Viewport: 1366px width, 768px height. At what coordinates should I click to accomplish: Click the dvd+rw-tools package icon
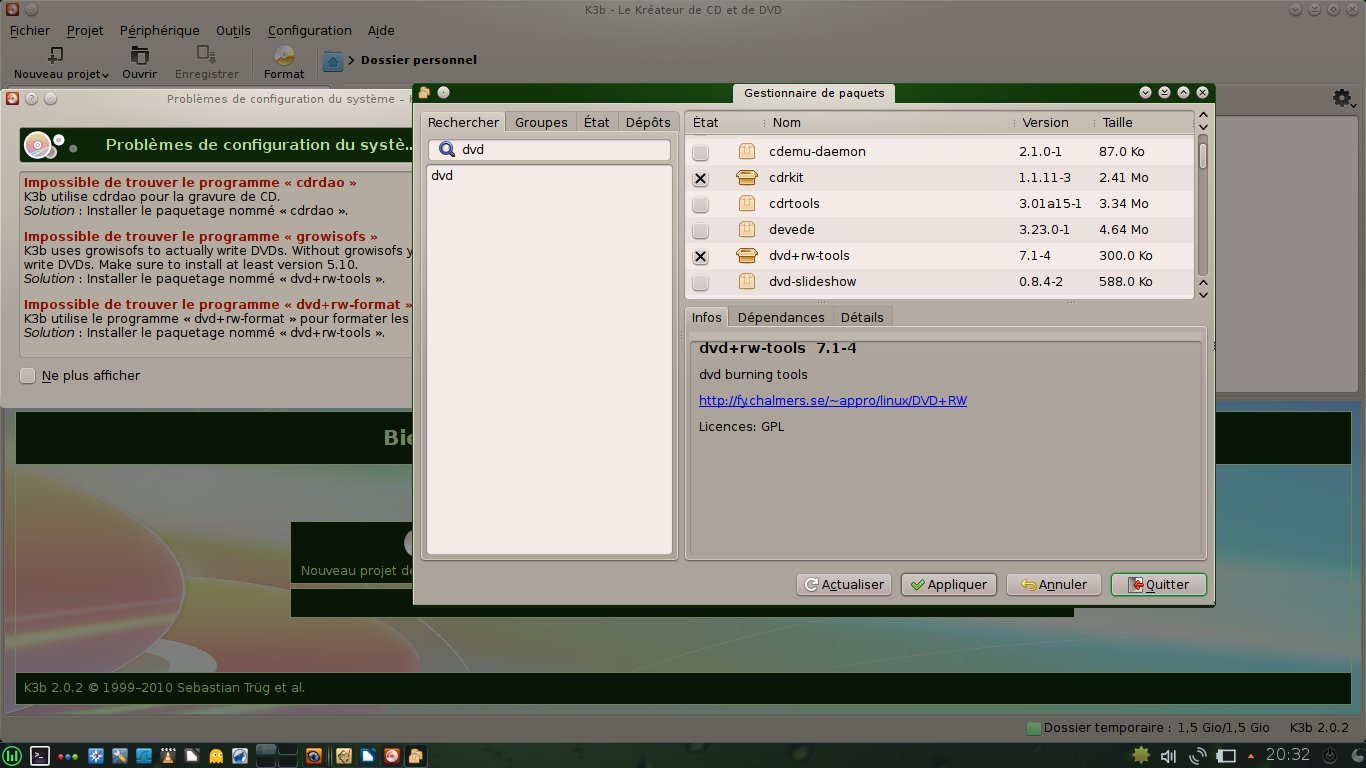tap(746, 256)
